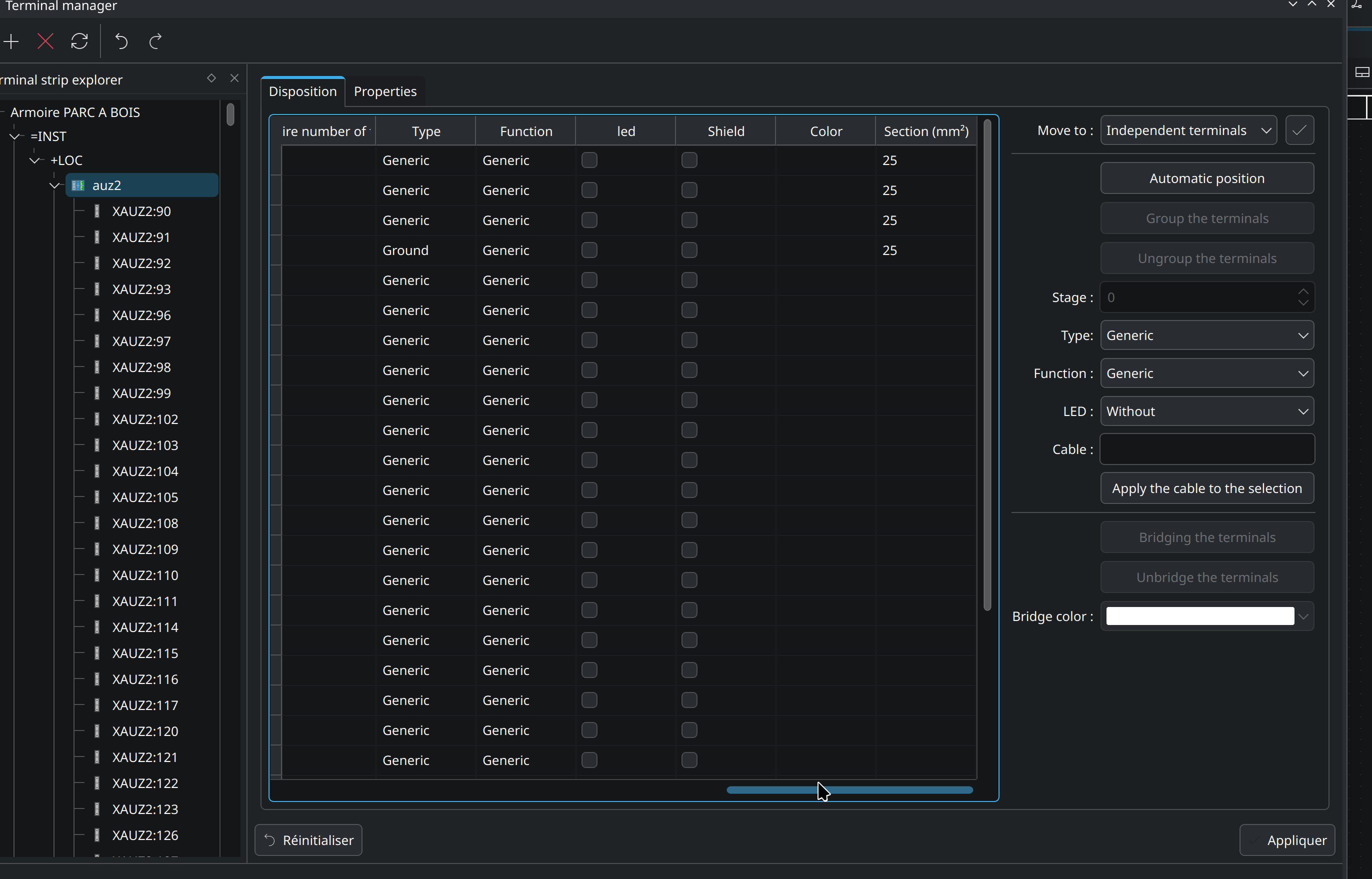Toggle led checkbox in the last table row
Viewport: 1372px width, 879px height.
click(x=589, y=759)
